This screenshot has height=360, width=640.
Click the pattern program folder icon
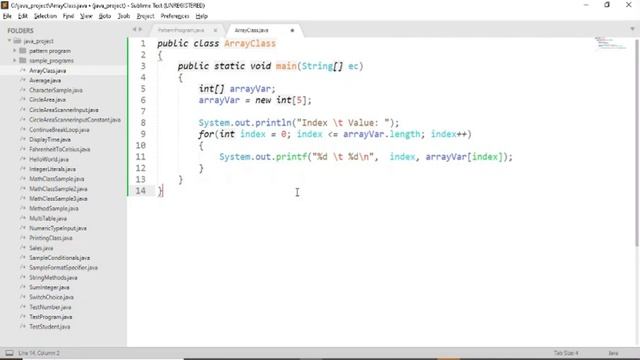tap(23, 51)
